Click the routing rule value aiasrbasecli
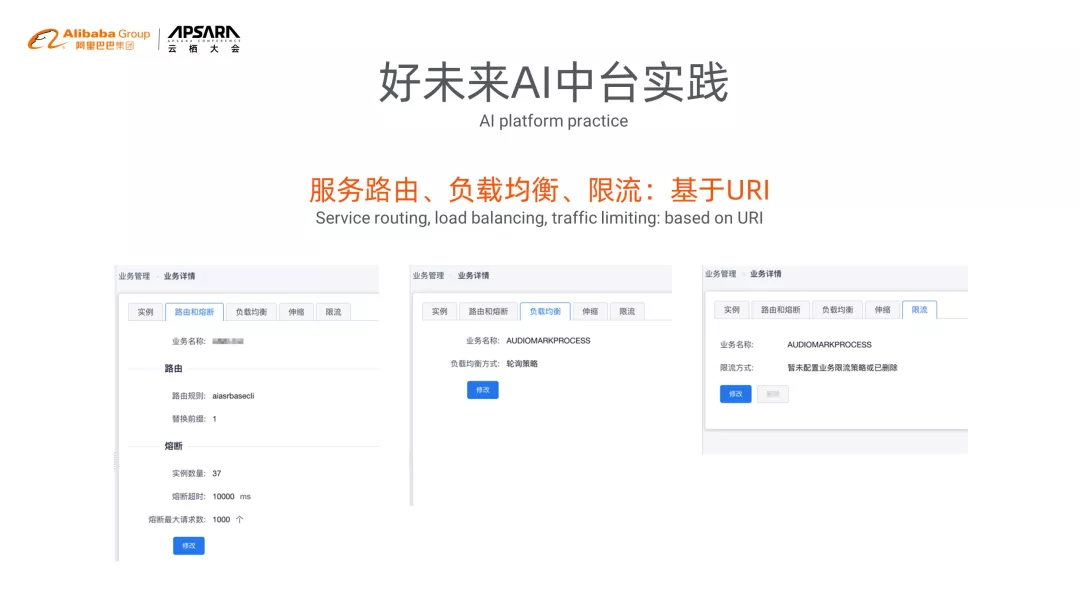Screen dimensions: 1080x608 tap(233, 396)
